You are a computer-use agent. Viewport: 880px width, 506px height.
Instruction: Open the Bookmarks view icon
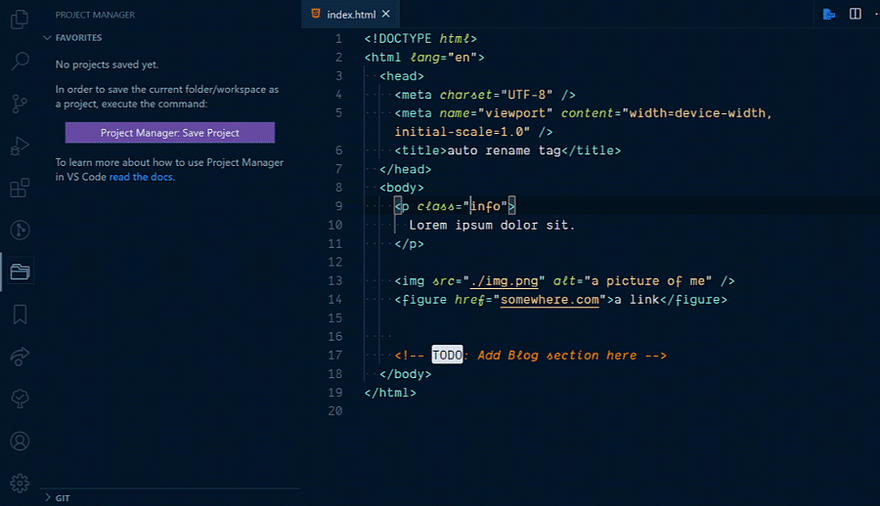click(20, 314)
